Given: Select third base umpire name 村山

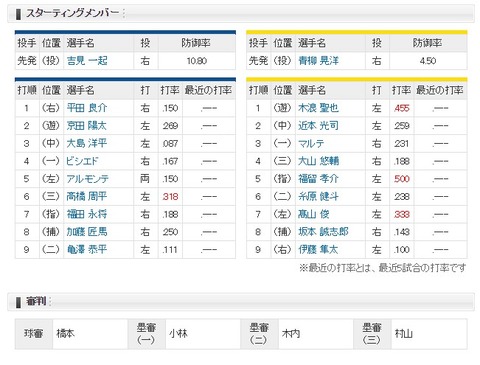Looking at the screenshot, I should (x=404, y=333).
